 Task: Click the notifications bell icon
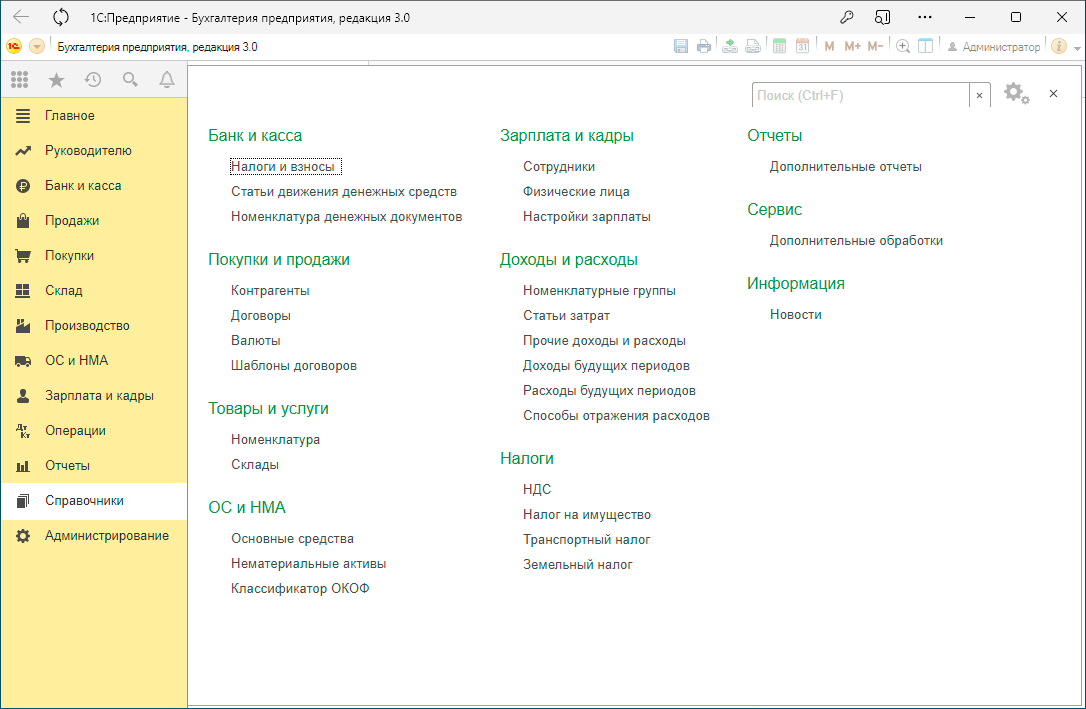tap(167, 80)
